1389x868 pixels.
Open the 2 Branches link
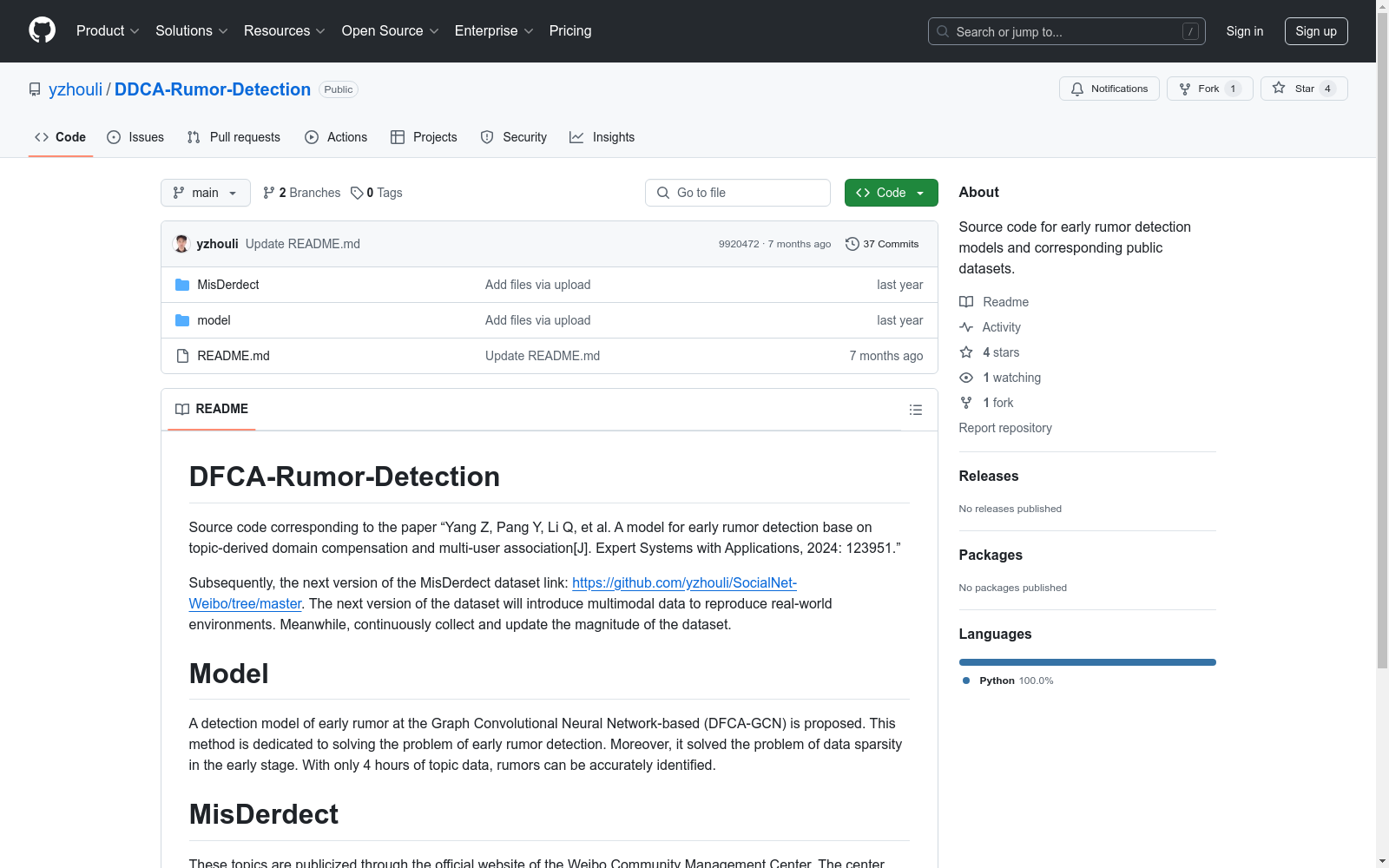[x=302, y=193]
